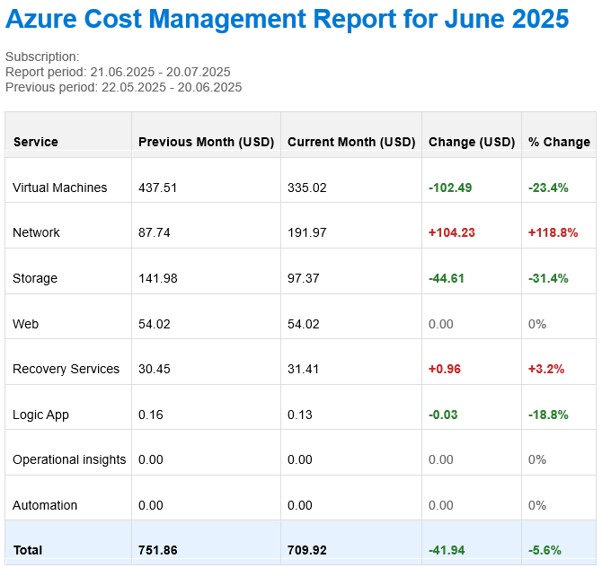The height and width of the screenshot is (569, 602).
Task: Click the Azure Cost Management Report title
Action: click(287, 19)
